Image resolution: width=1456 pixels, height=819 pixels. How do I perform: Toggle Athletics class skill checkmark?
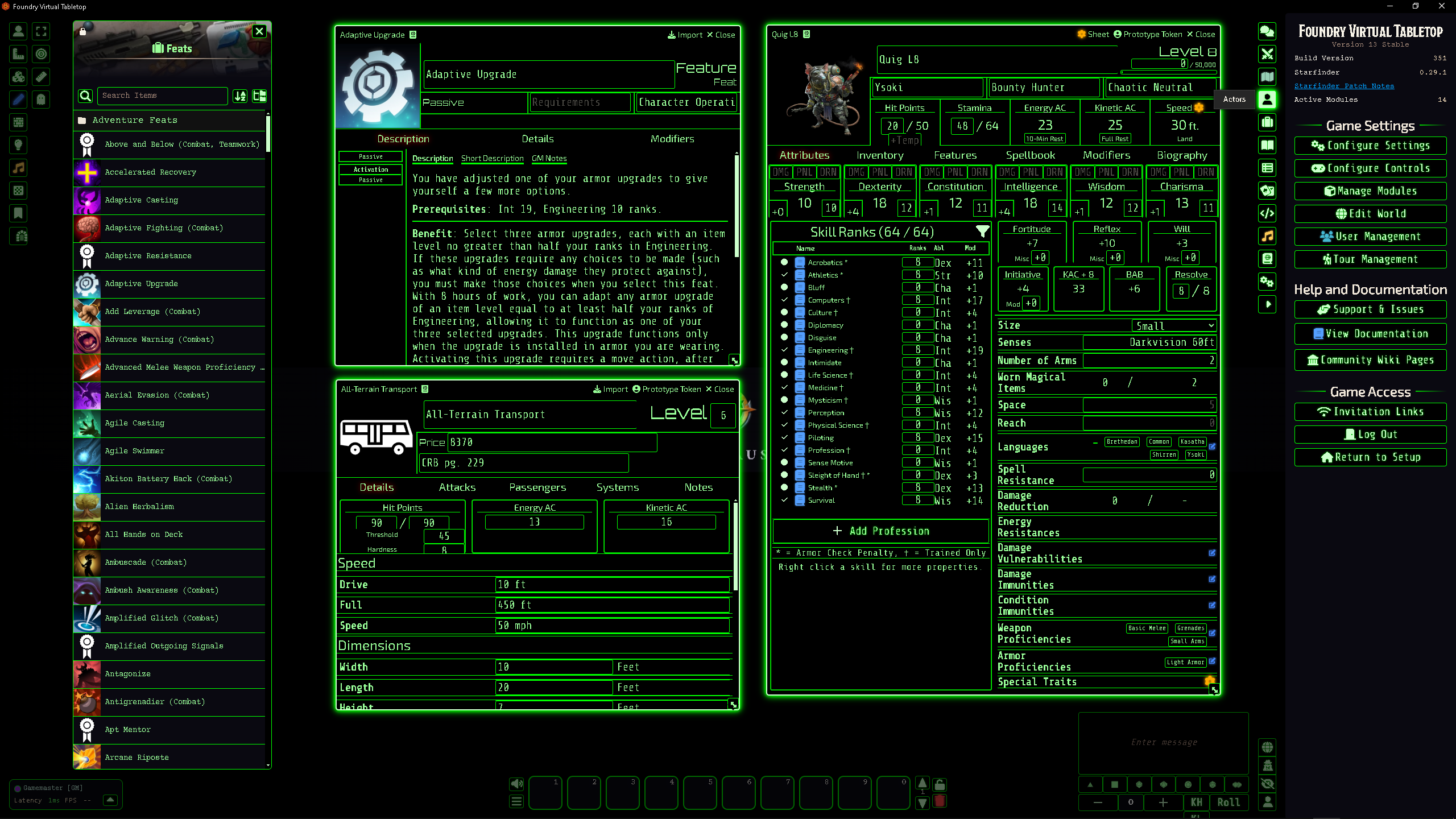784,275
